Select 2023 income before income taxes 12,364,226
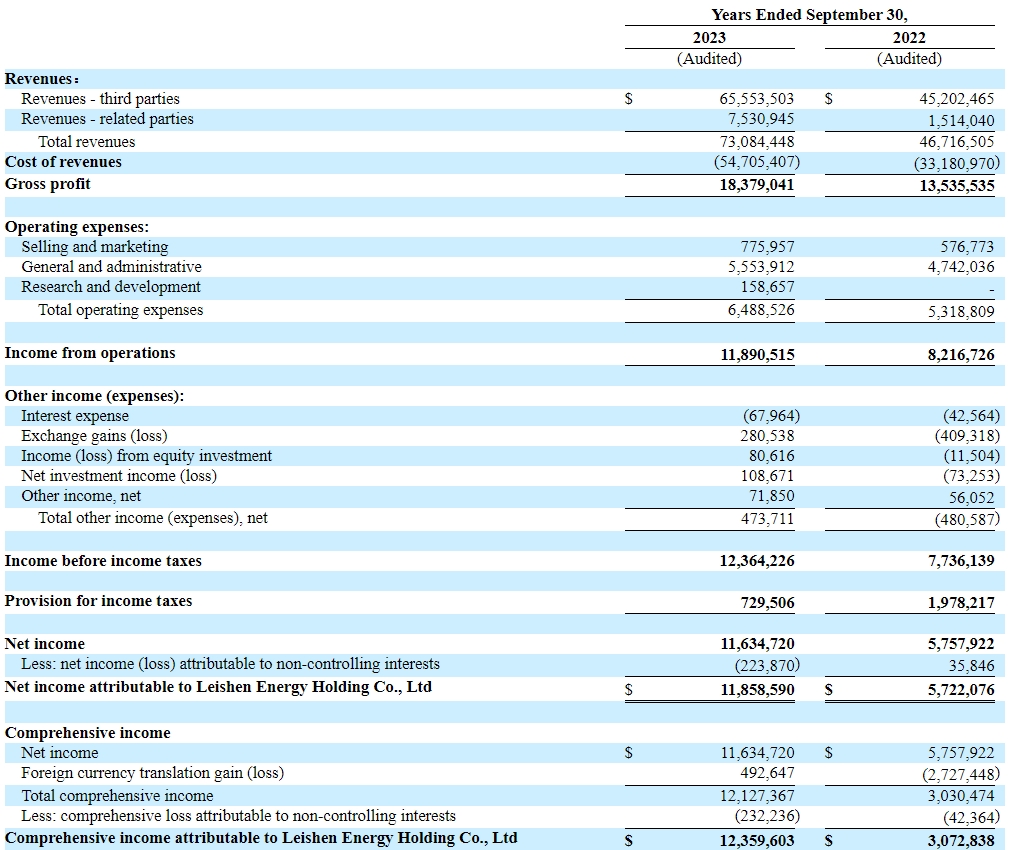The height and width of the screenshot is (850, 1010). tap(756, 561)
